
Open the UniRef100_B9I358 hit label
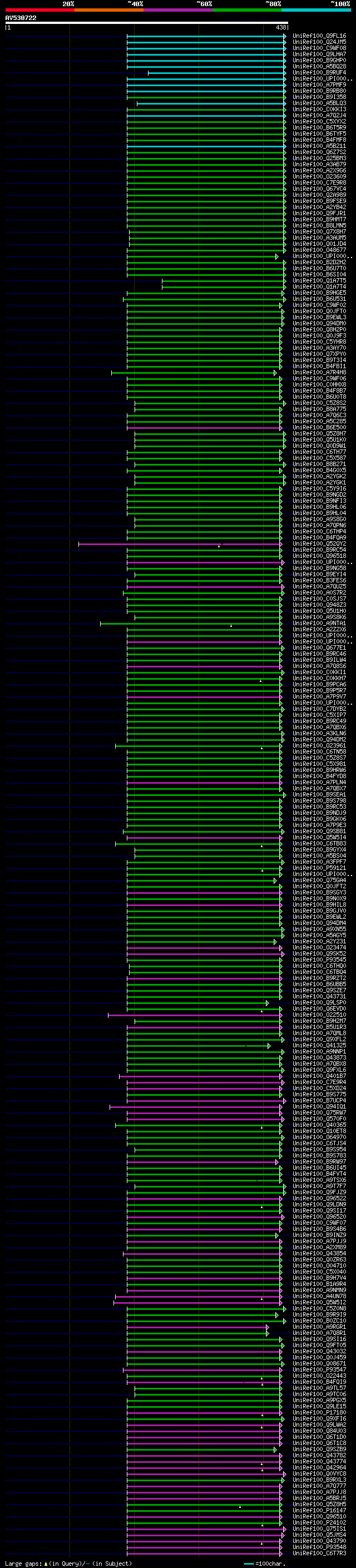tap(319, 97)
